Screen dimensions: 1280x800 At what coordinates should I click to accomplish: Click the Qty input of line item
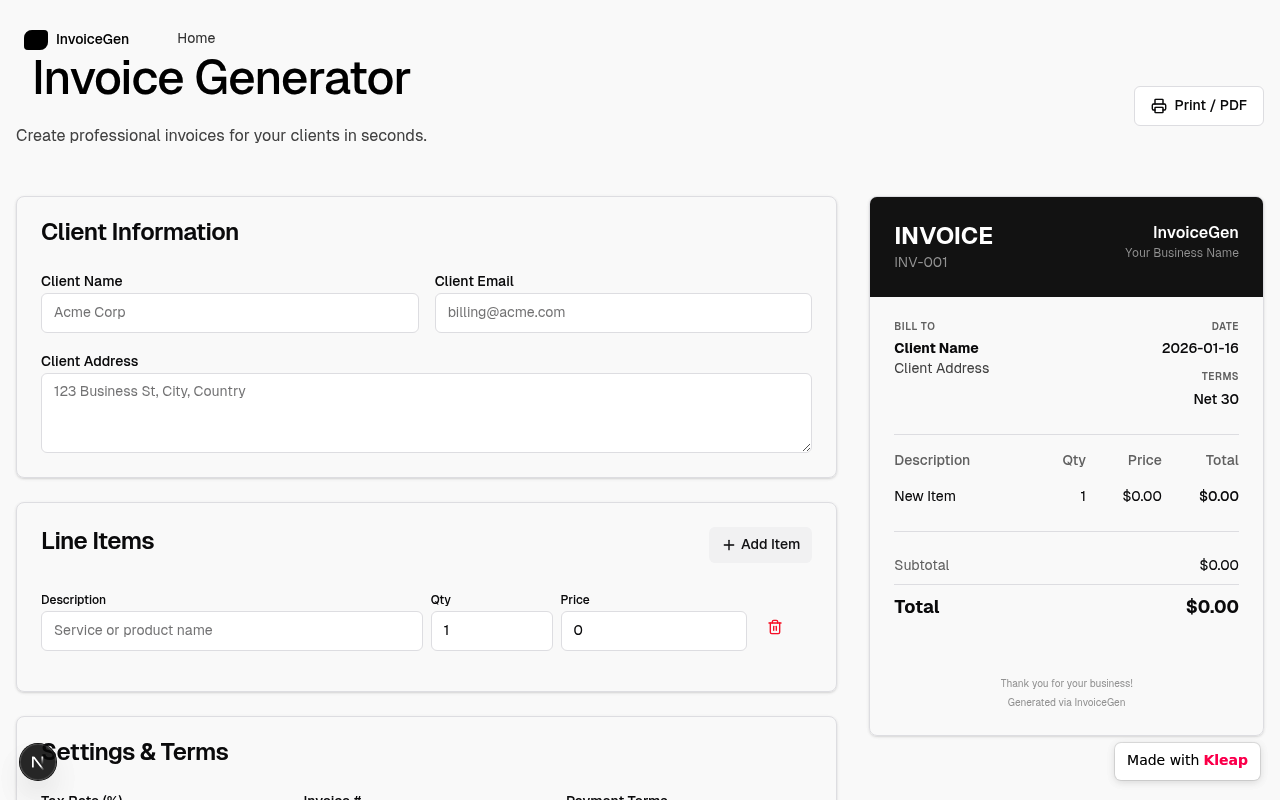point(491,631)
